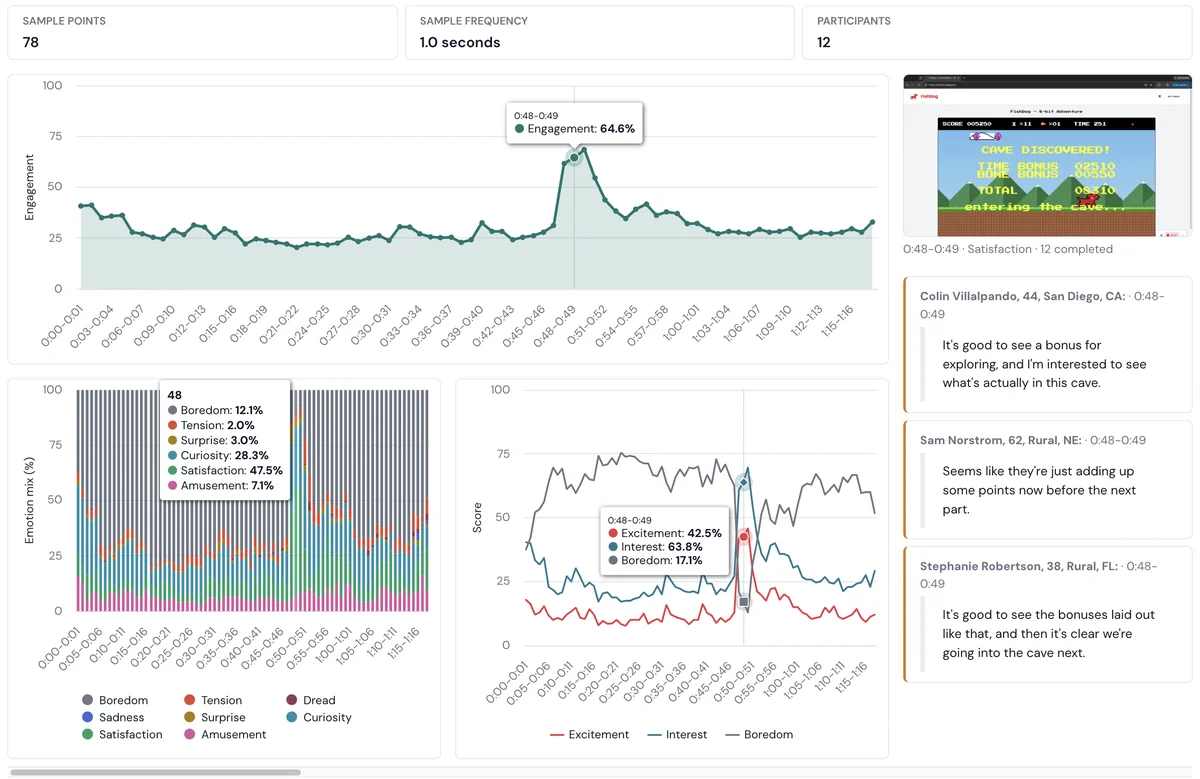Screen dimensions: 1200x779
Task: Click the "1.0 seconds" value
Action: [460, 42]
